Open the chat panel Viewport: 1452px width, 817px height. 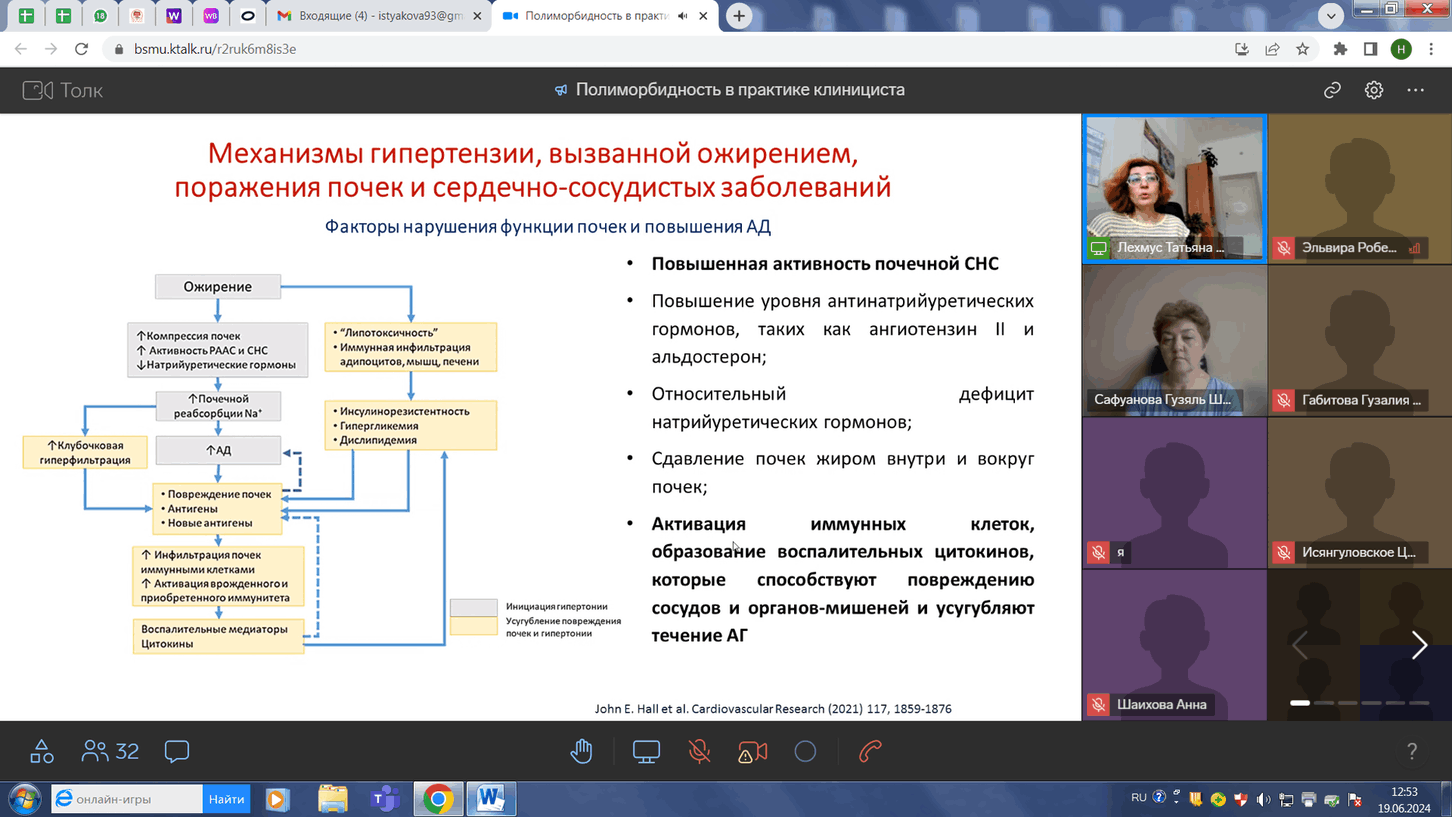coord(177,751)
